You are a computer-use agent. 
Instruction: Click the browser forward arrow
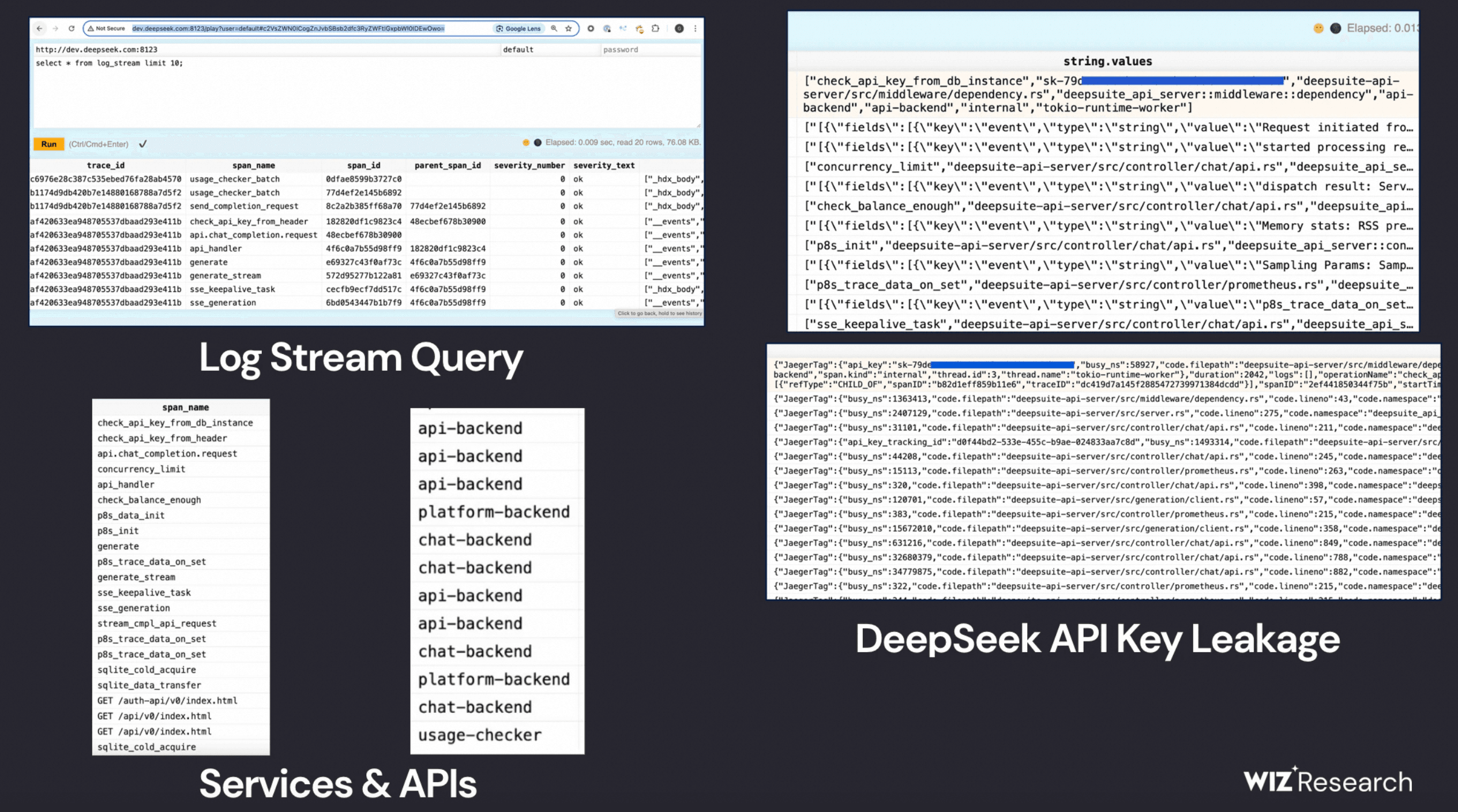[55, 28]
